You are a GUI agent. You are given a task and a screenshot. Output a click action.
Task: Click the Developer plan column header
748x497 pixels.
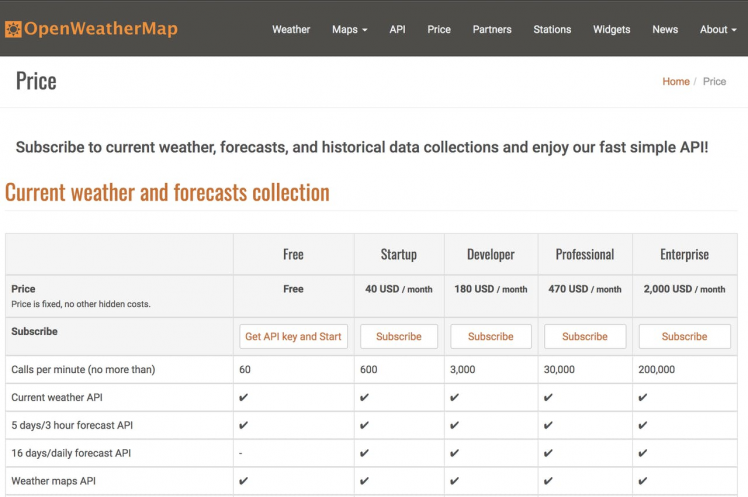[x=491, y=255]
